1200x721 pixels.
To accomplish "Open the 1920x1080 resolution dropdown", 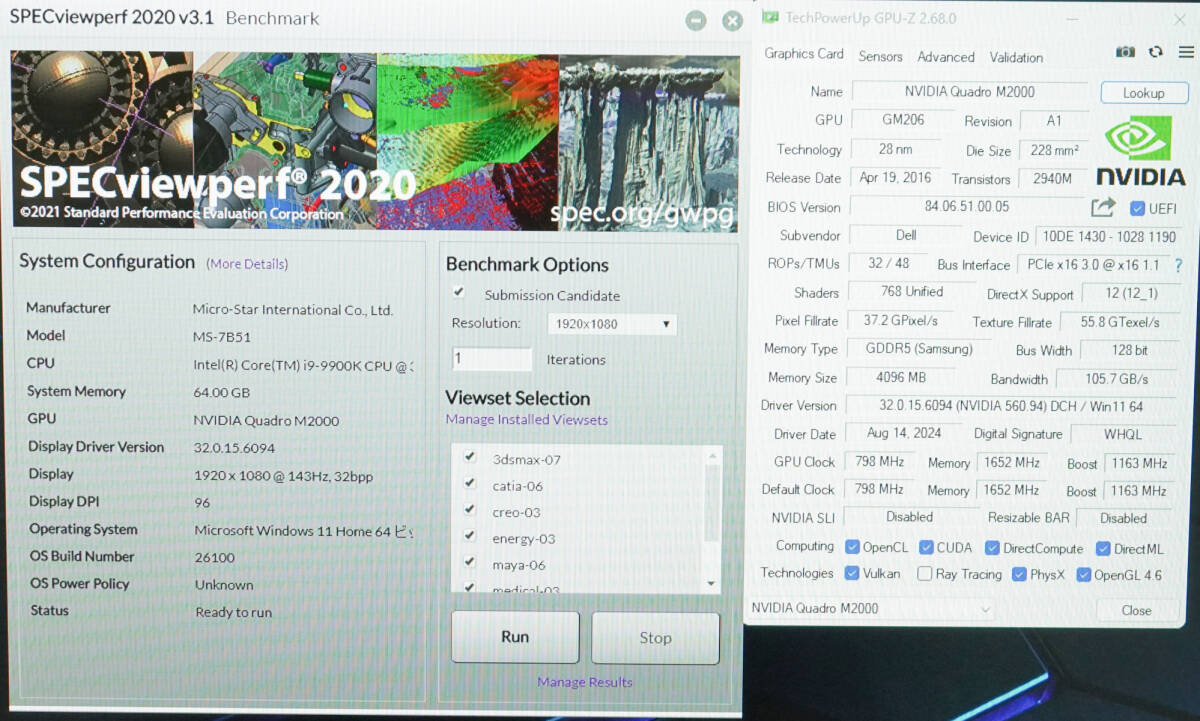I will point(611,324).
